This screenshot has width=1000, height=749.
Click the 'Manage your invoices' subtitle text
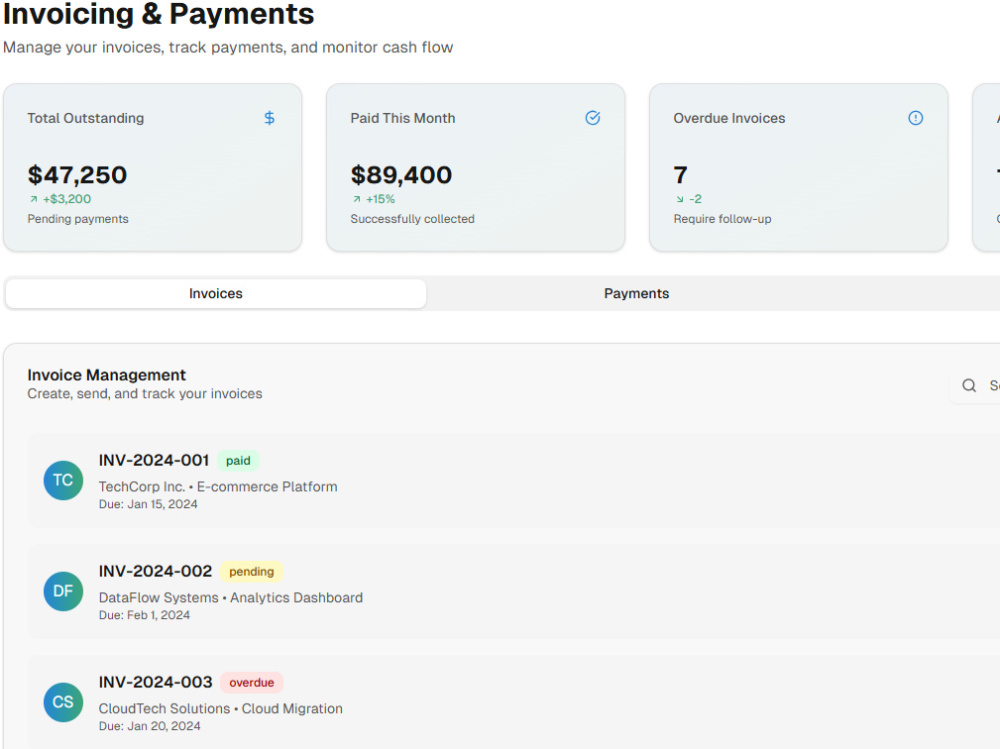click(x=228, y=47)
